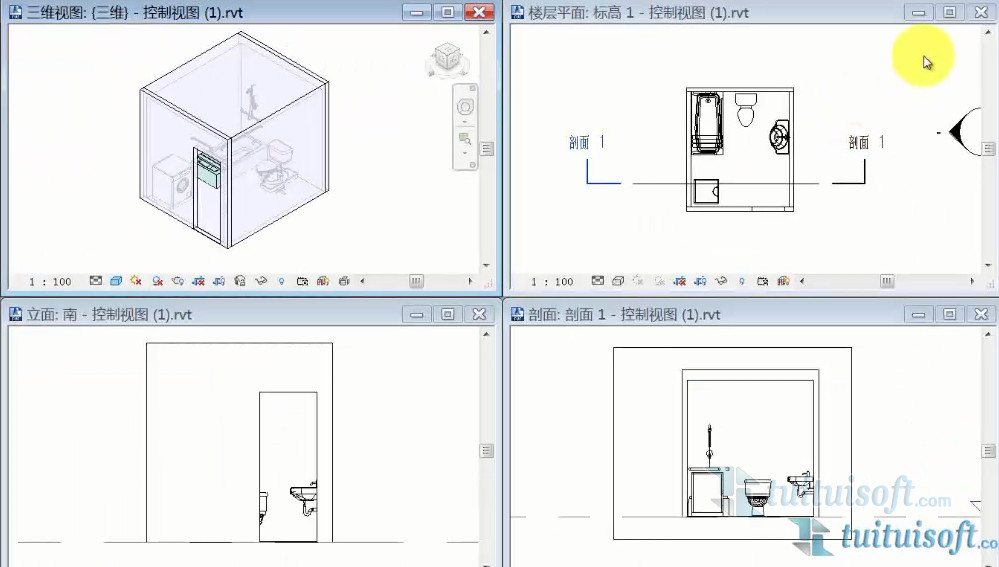Toggle analytical model display in 3D view

point(323,280)
